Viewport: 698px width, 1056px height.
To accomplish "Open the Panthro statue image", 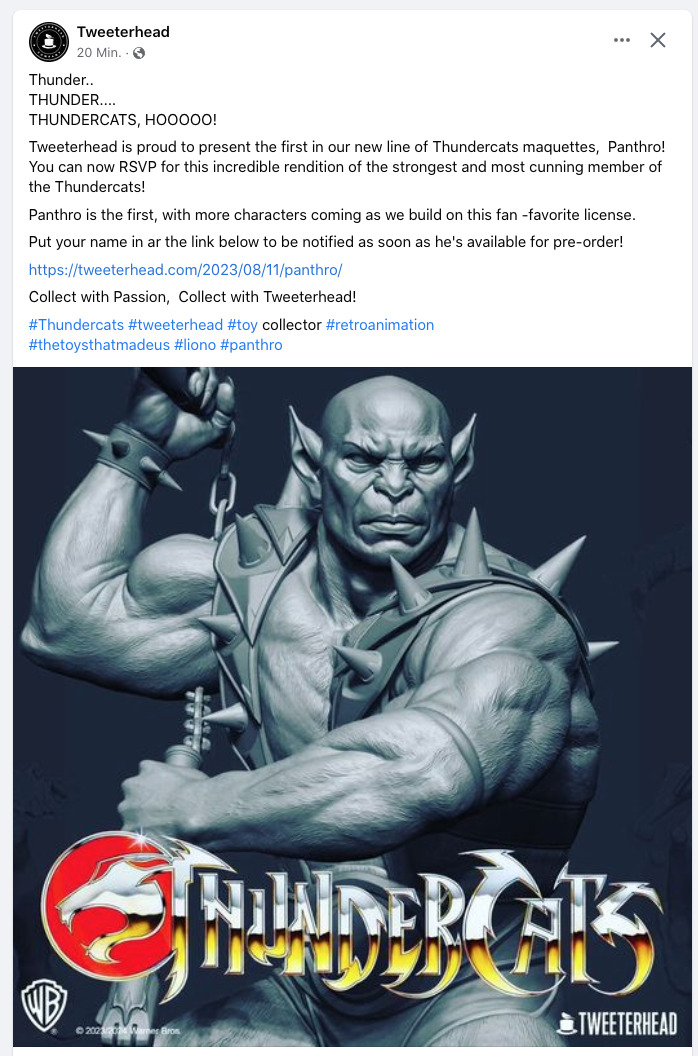I will click(352, 706).
